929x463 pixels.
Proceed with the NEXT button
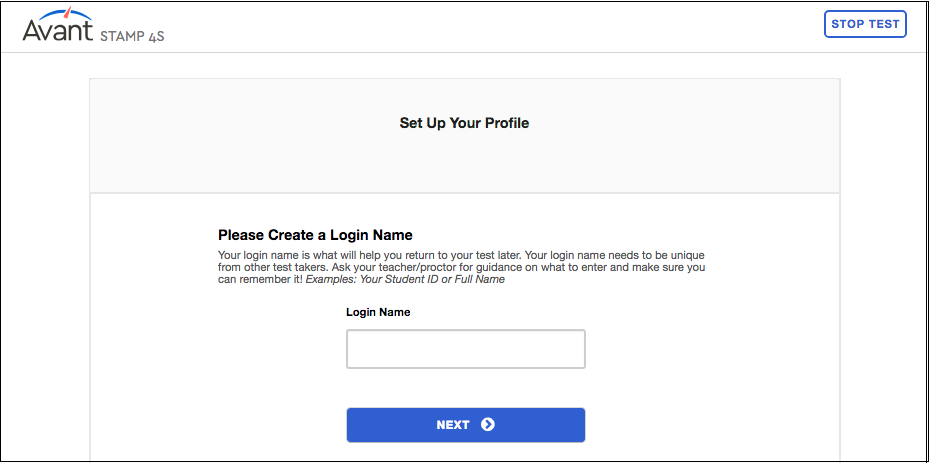466,424
